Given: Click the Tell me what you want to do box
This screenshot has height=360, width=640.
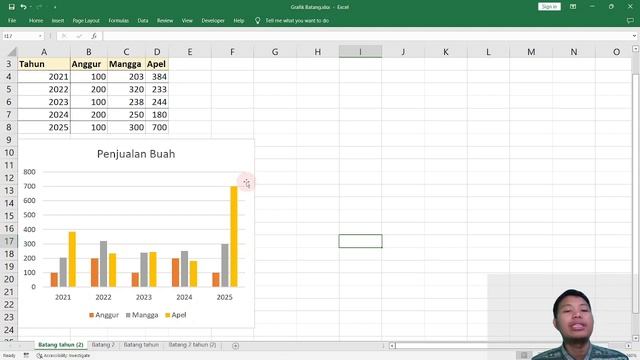Looking at the screenshot, I should coord(297,20).
